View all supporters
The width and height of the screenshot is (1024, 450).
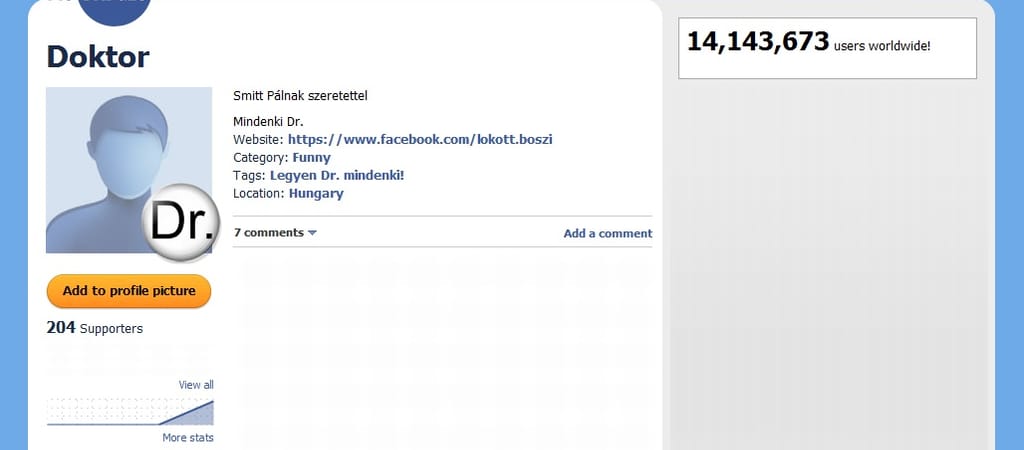196,385
